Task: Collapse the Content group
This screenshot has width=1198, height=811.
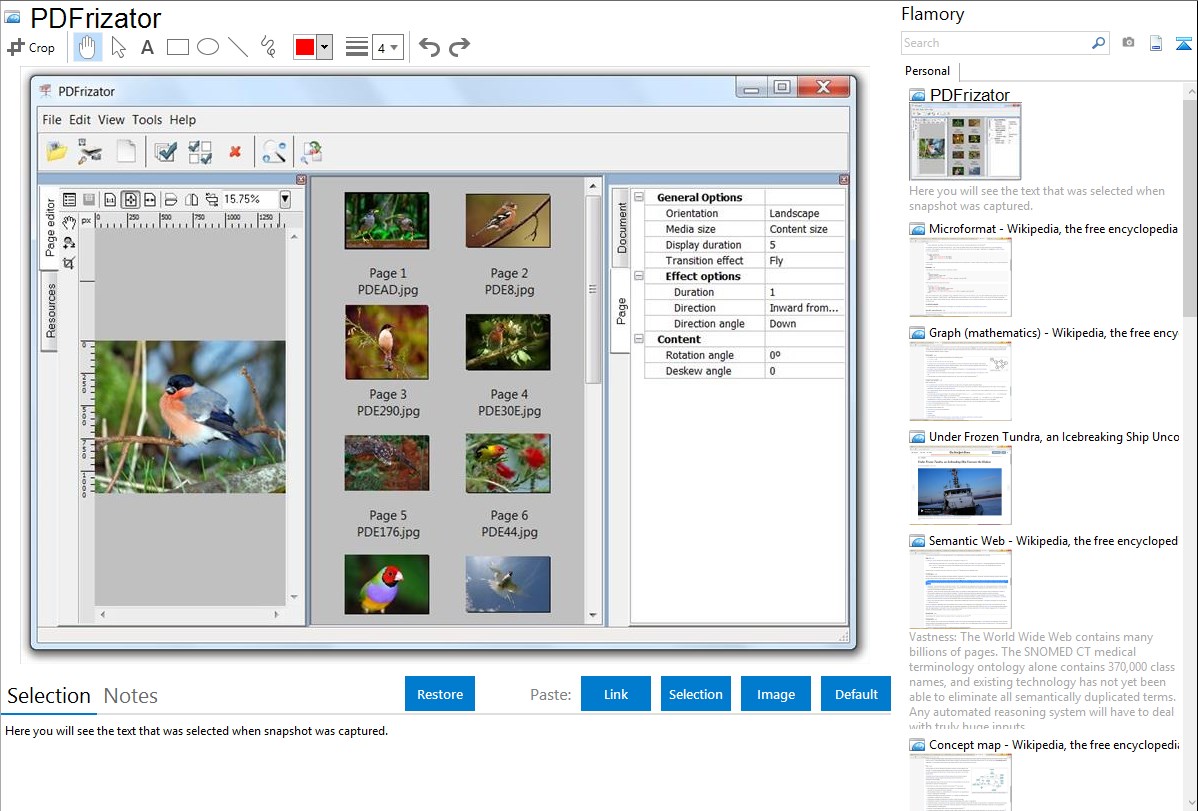Action: point(639,339)
